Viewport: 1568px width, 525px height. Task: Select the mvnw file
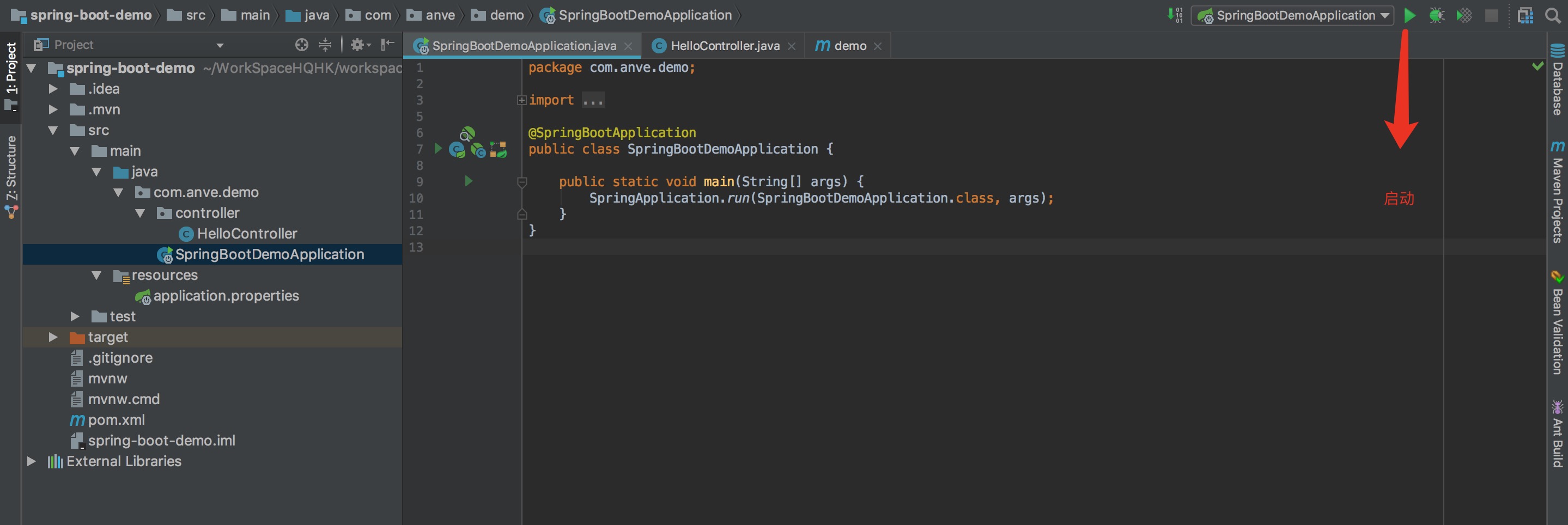click(x=99, y=379)
